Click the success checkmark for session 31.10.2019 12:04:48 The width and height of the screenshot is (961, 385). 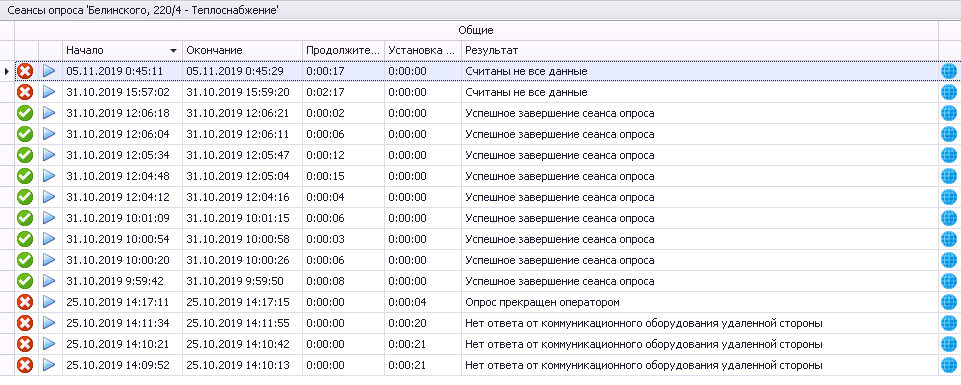point(25,177)
